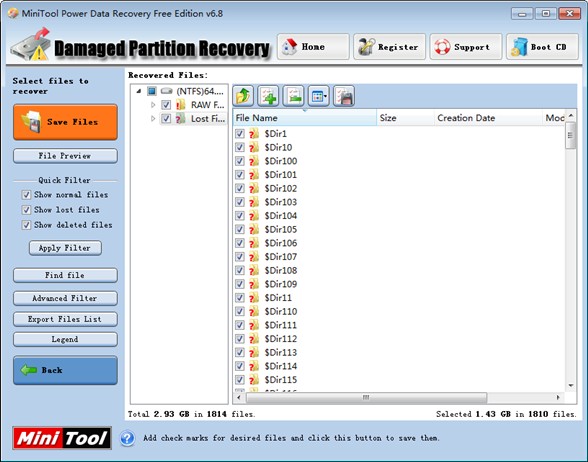
Task: Collapse the NTFS partition tree node
Action: [139, 91]
